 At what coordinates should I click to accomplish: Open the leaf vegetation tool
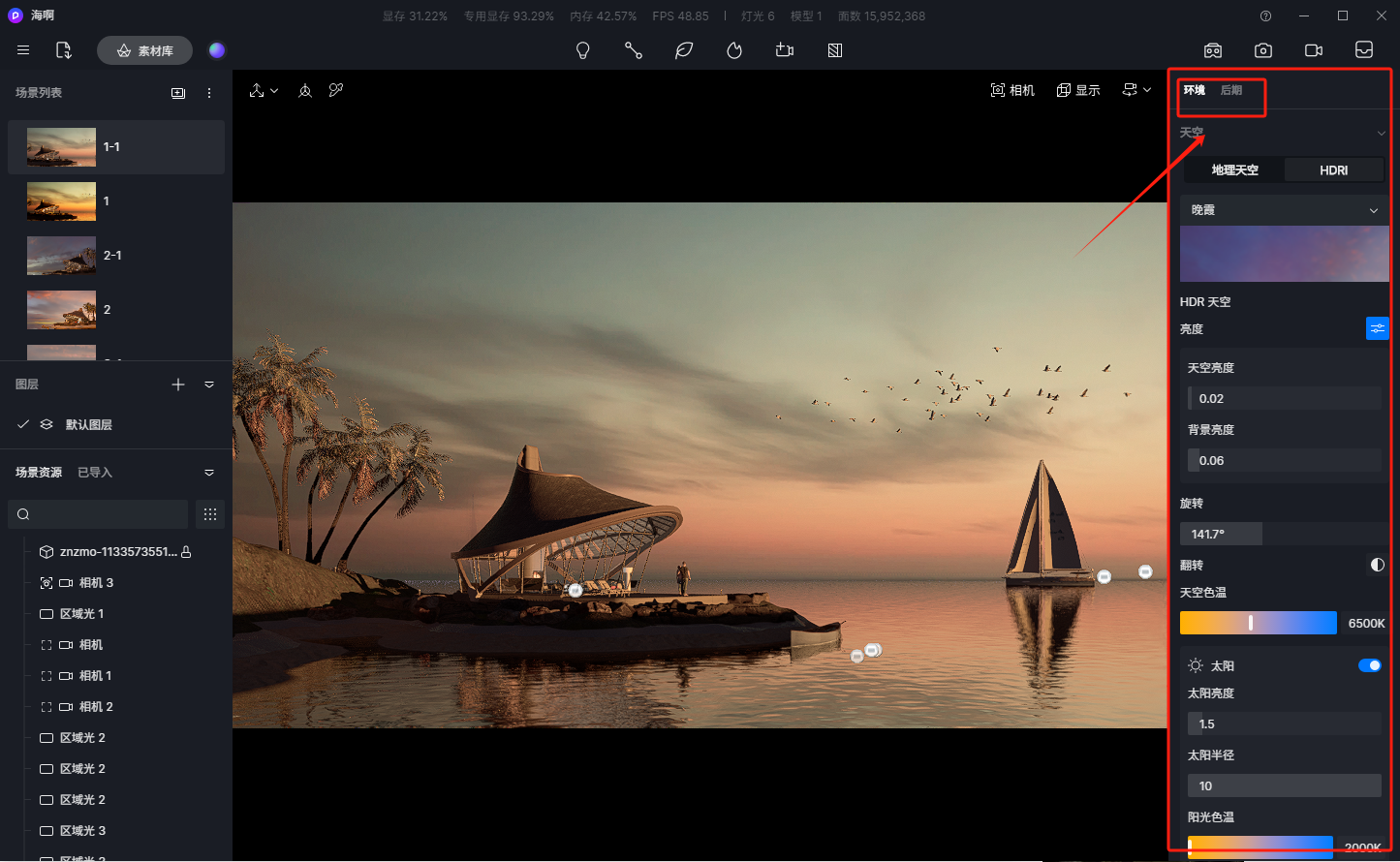click(x=684, y=50)
